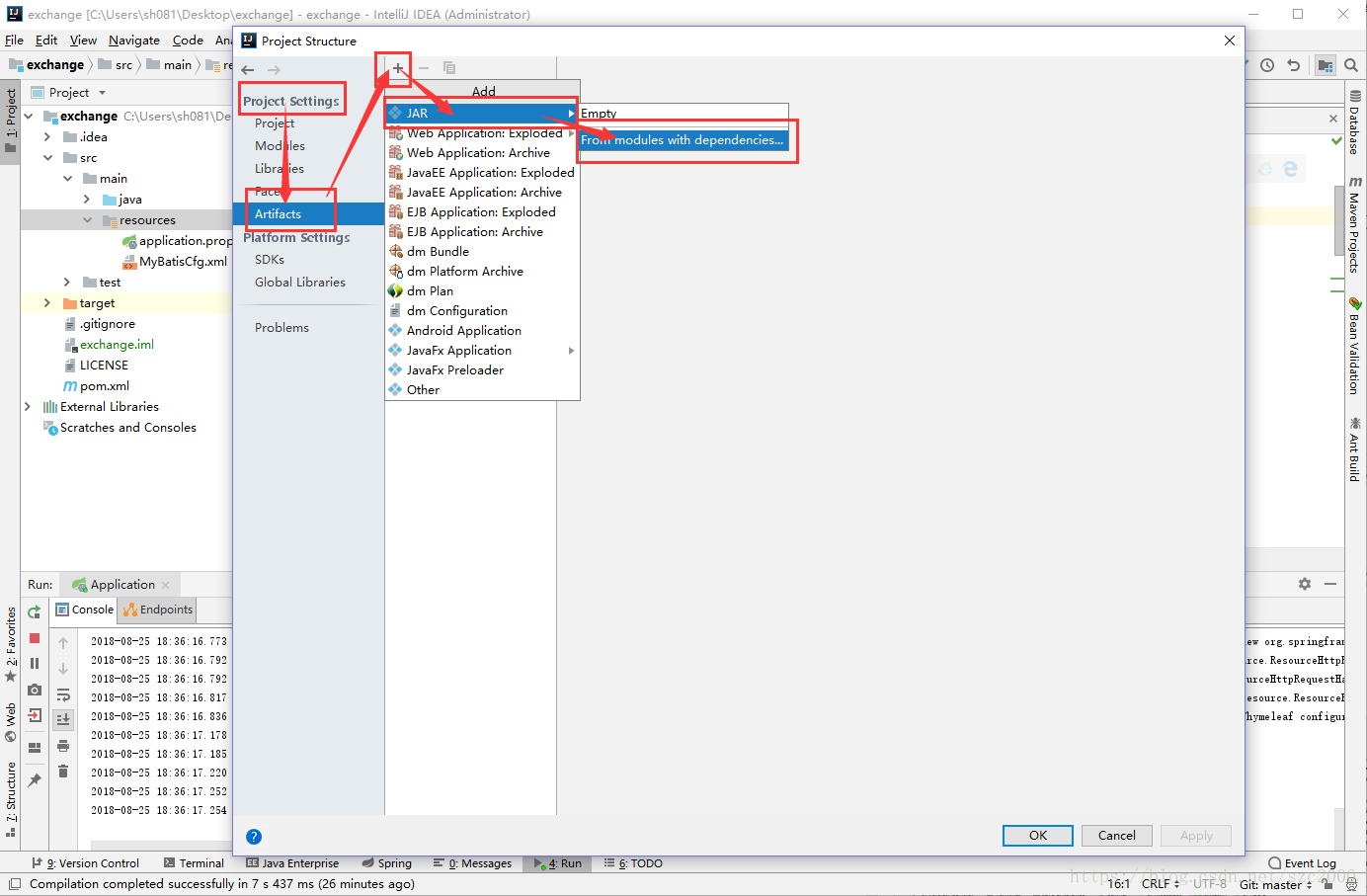1367x896 pixels.
Task: Click the Rerun Application icon in Run panel
Action: pyautogui.click(x=35, y=612)
